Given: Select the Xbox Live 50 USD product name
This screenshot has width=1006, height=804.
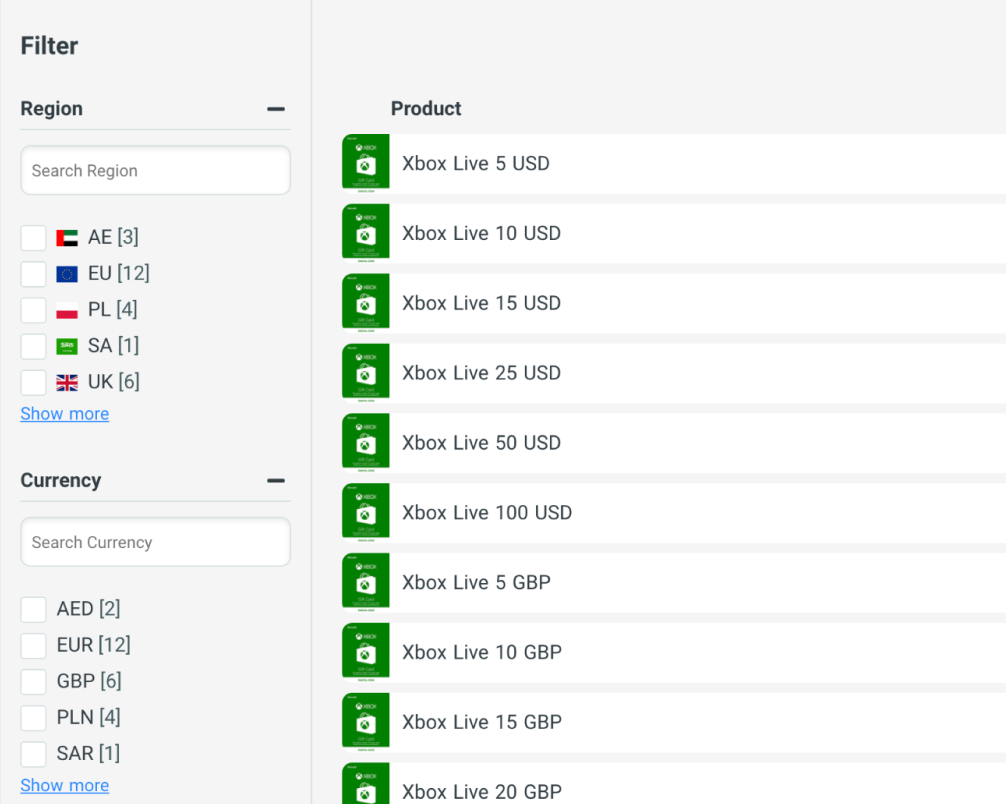Looking at the screenshot, I should point(482,443).
